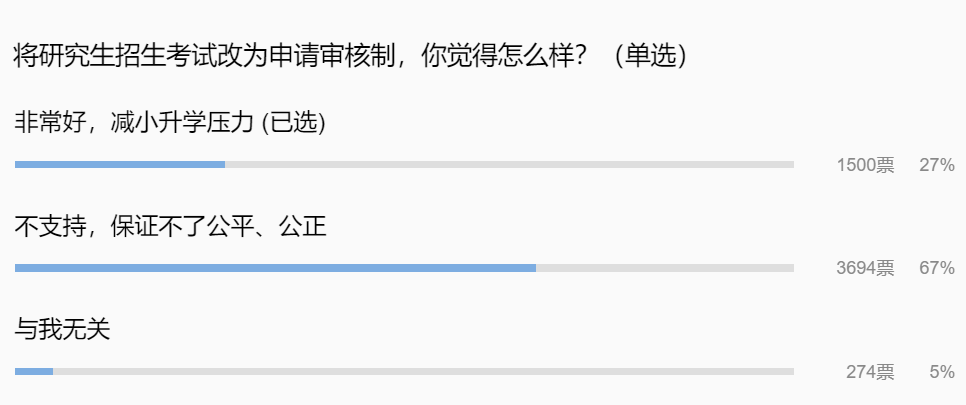Click the (已选) selected marker

293,123
